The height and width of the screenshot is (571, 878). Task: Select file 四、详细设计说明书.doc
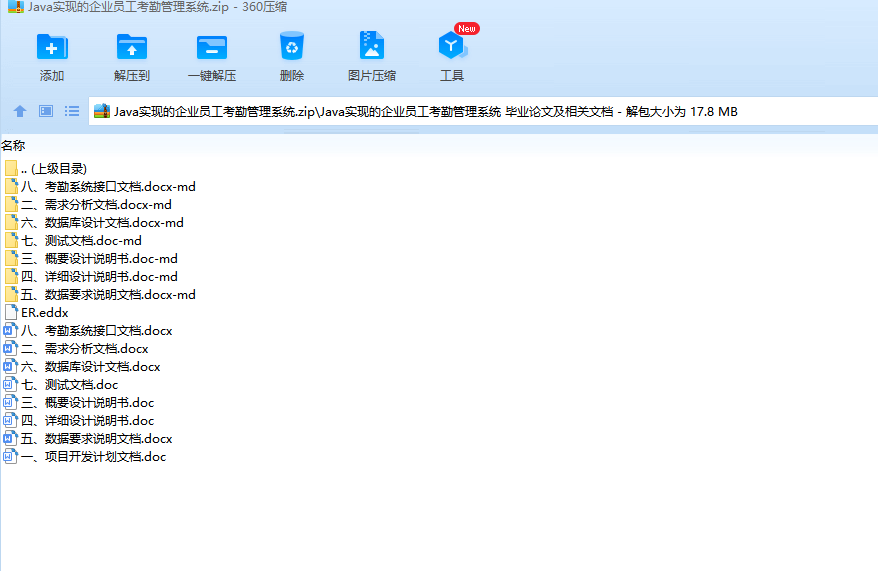coord(79,420)
